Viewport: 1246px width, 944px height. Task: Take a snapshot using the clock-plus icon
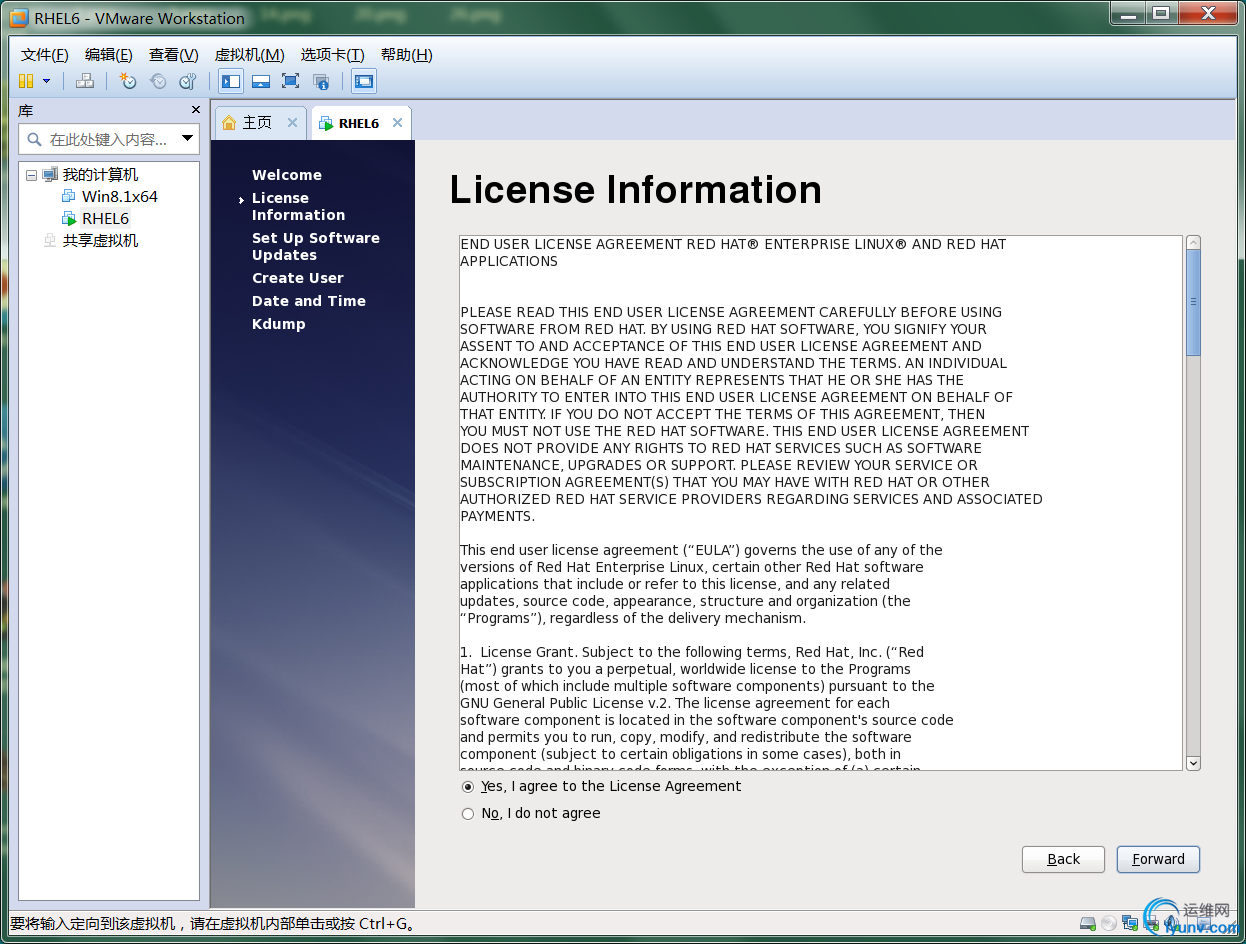point(128,81)
